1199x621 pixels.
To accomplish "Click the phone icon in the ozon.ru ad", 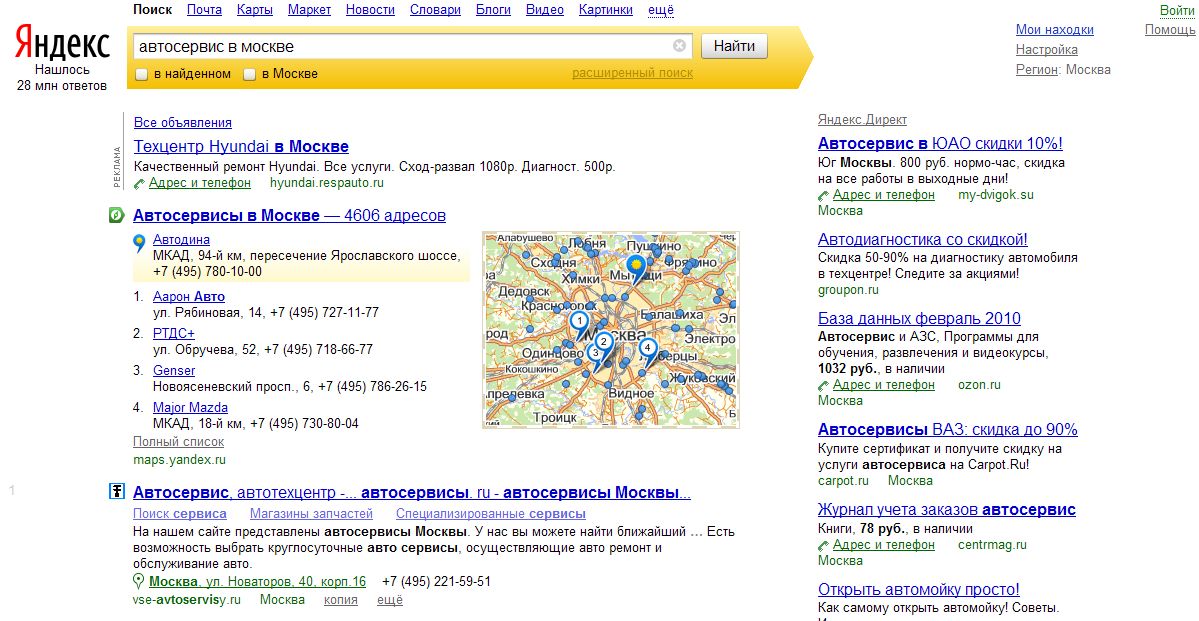I will (x=824, y=385).
